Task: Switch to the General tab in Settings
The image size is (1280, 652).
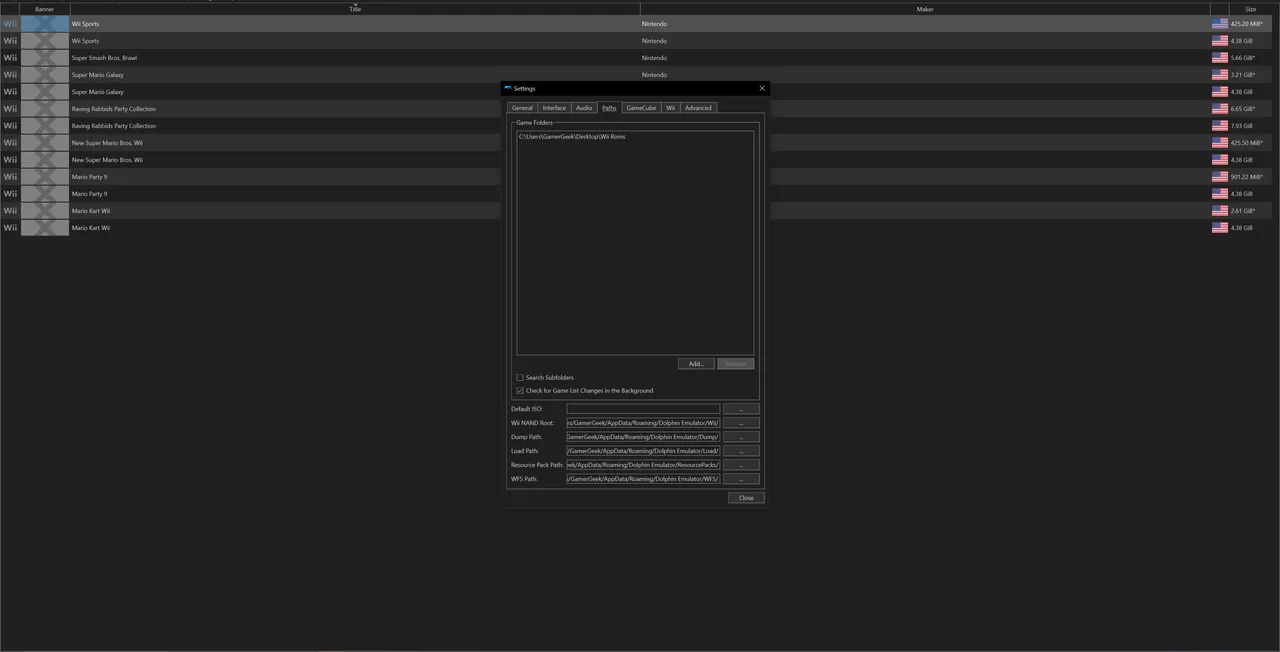Action: [522, 108]
